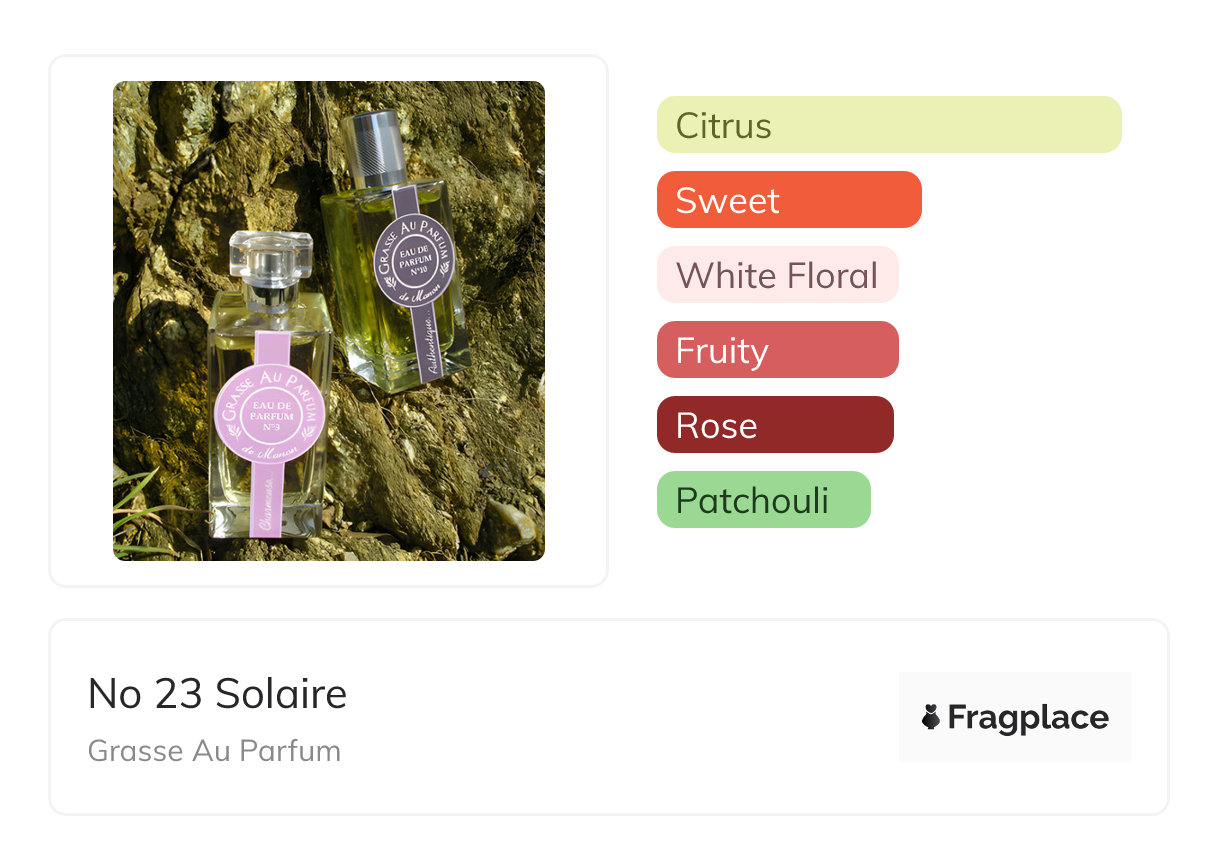Click the Grasse Au Parfum brand name
The image size is (1218, 864).
click(214, 750)
